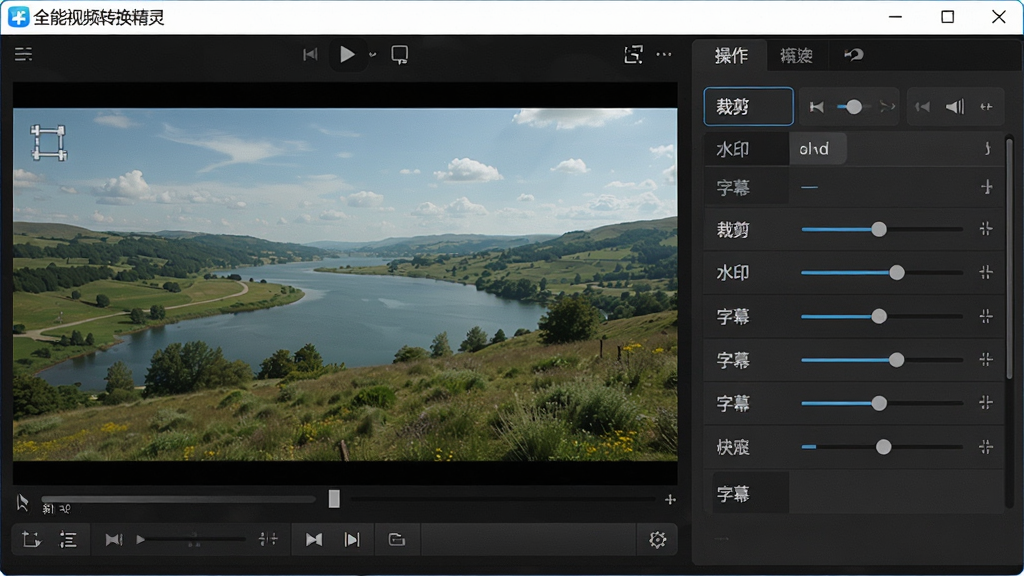Open the folder icon in the bottom toolbar
This screenshot has height=576, width=1024.
[396, 539]
